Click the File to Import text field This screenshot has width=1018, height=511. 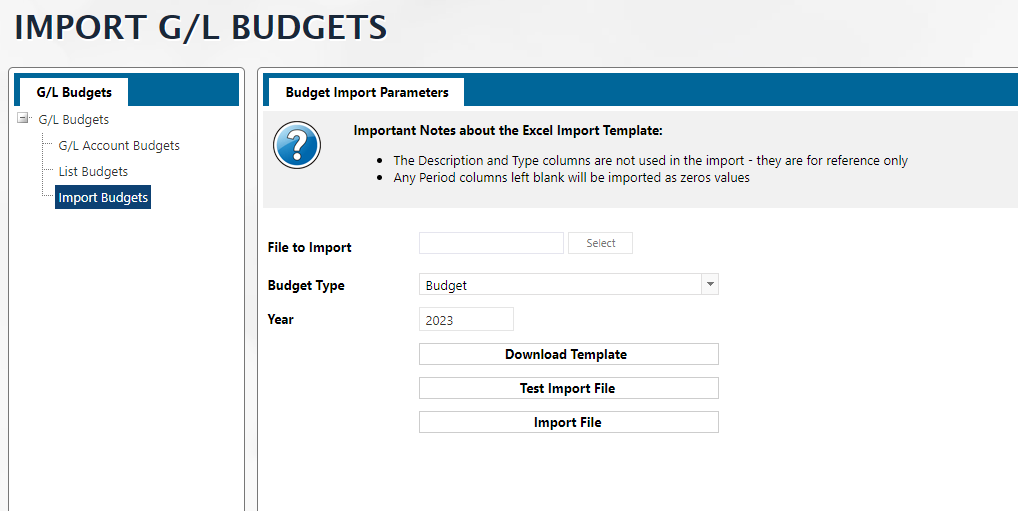[491, 243]
